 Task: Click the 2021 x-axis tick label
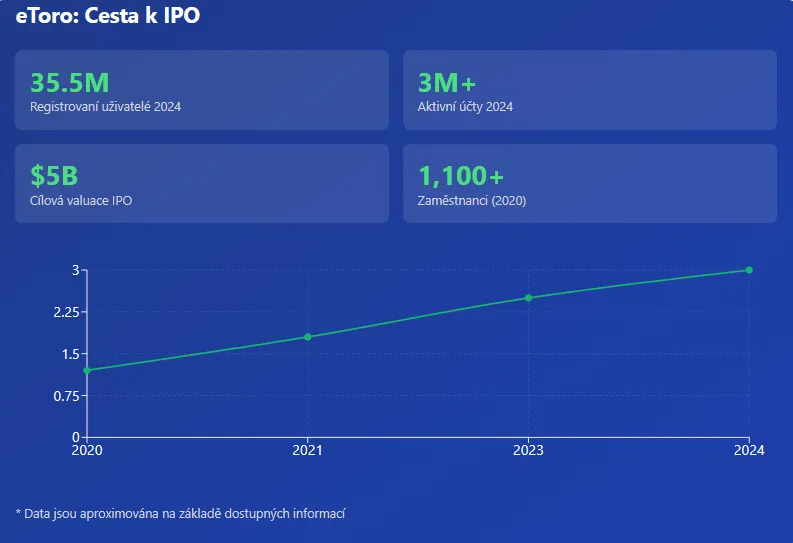[308, 451]
